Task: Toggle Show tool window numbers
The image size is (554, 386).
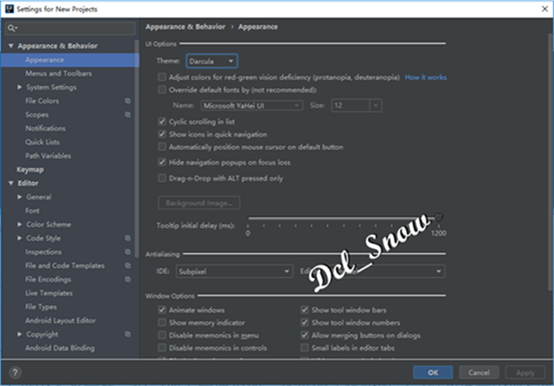Action: 305,323
